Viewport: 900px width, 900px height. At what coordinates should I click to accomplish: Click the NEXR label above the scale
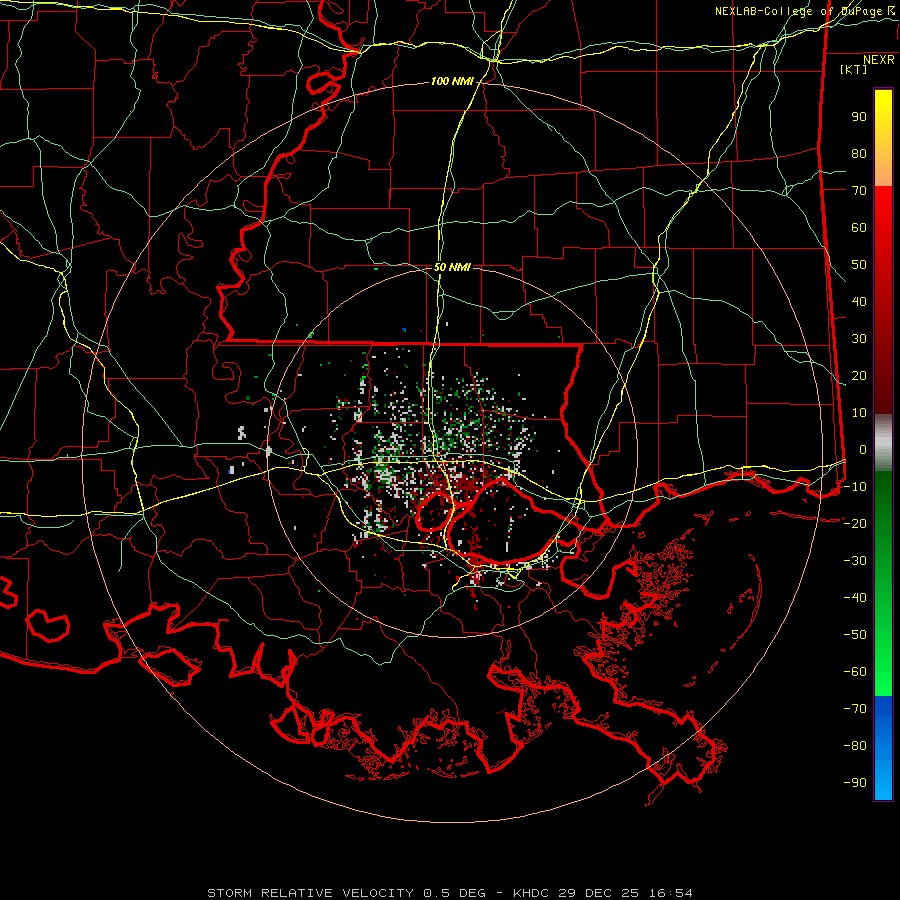click(x=878, y=60)
